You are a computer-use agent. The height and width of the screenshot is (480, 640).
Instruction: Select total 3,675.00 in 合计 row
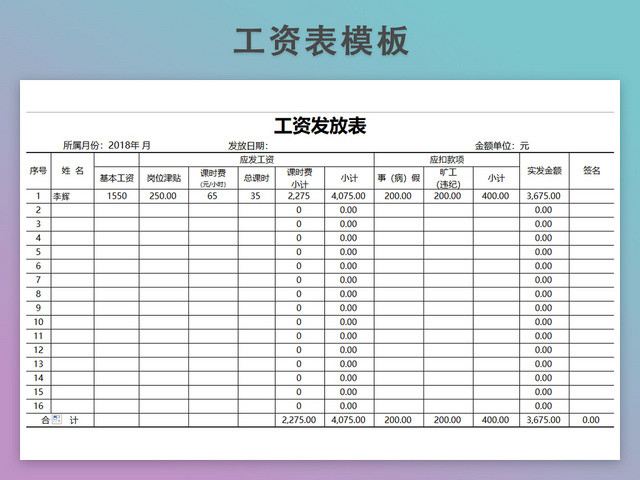[x=543, y=420]
